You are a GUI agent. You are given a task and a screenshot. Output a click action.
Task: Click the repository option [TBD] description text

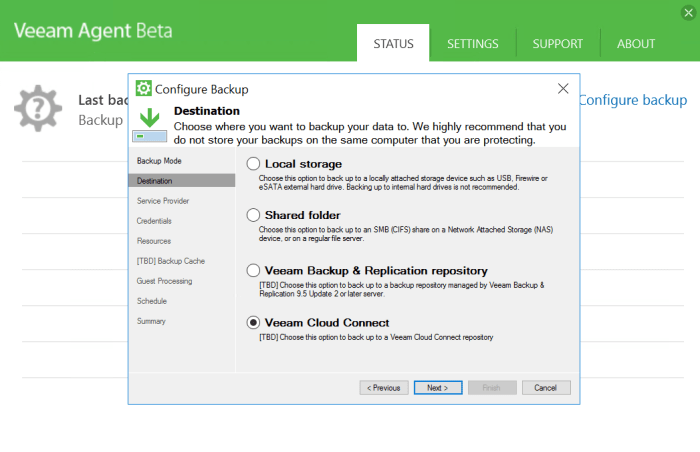tap(402, 289)
